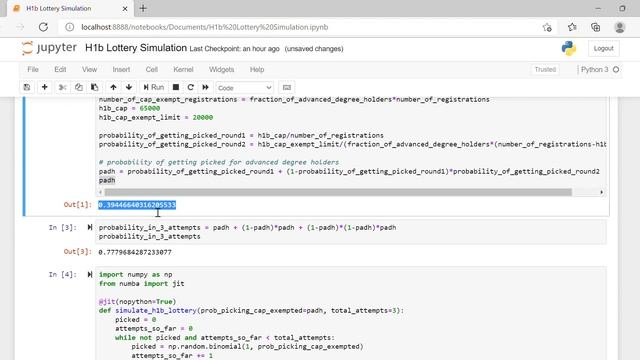This screenshot has height=360, width=640.
Task: Click the browser address bar URL
Action: pos(204,27)
